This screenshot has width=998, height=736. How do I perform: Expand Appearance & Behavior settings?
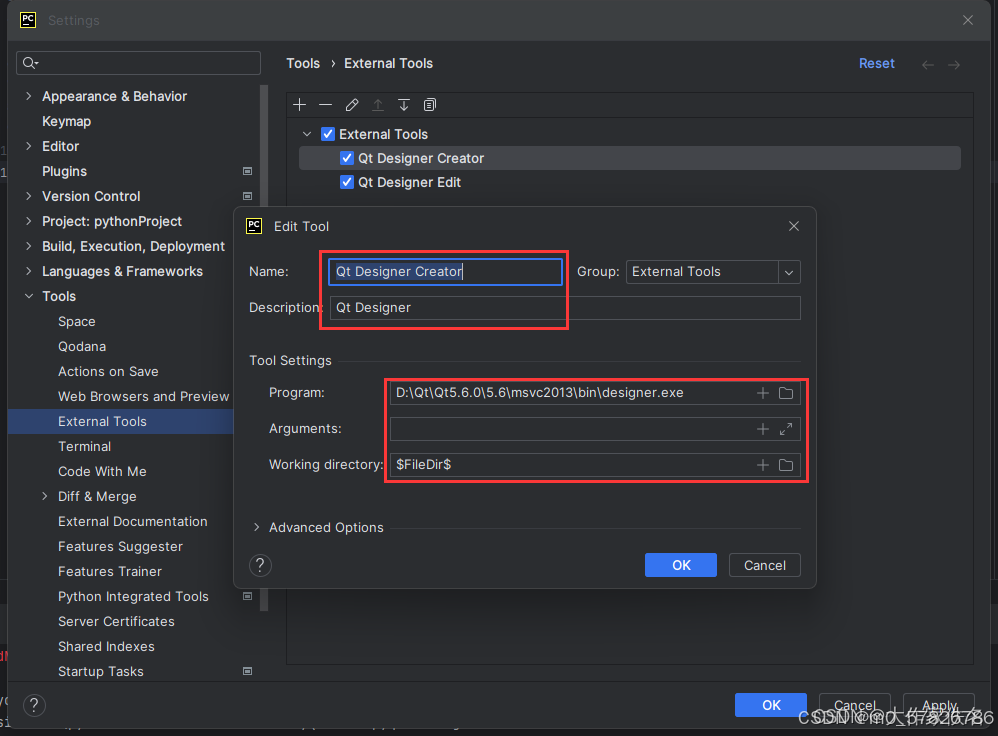pyautogui.click(x=29, y=96)
